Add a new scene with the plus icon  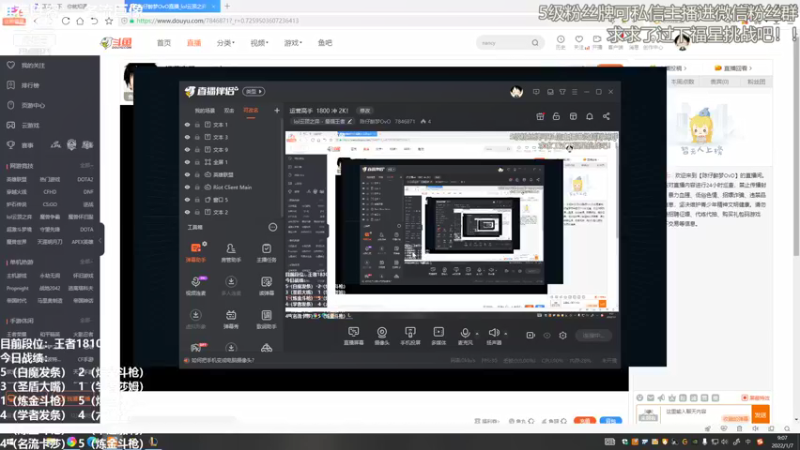click(x=277, y=110)
